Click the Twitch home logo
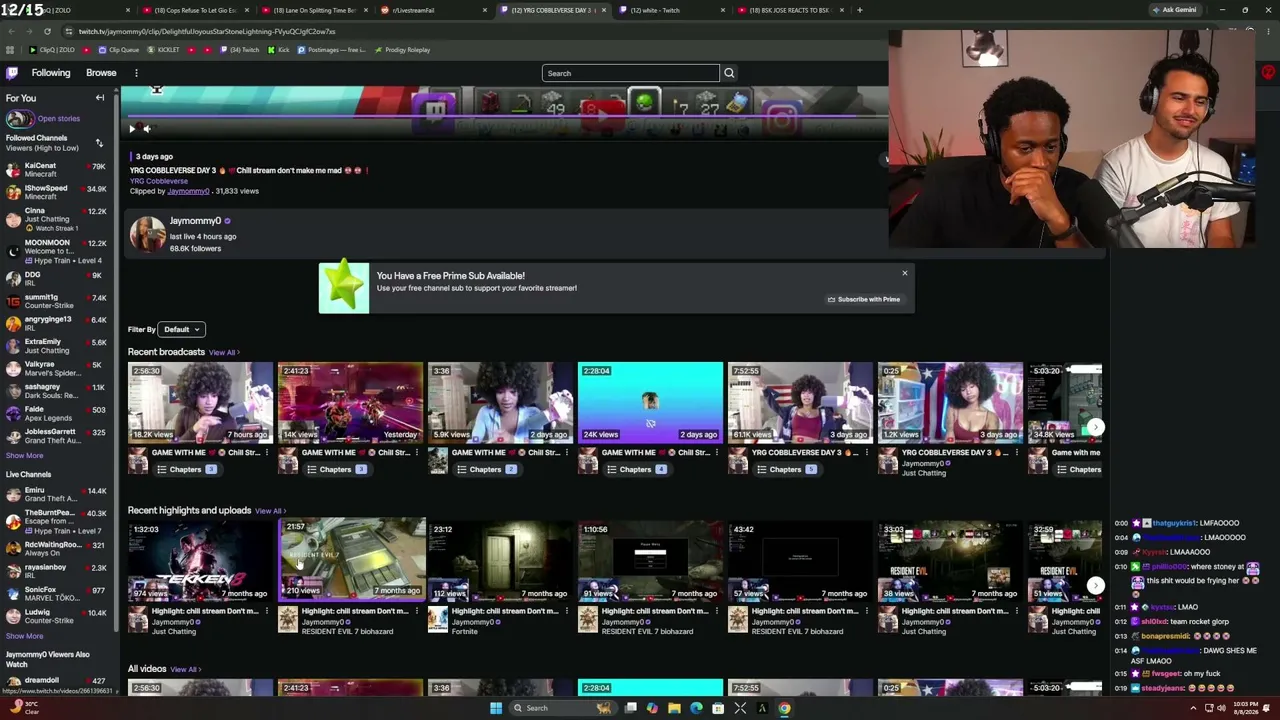Viewport: 1280px width, 720px height. (12, 73)
